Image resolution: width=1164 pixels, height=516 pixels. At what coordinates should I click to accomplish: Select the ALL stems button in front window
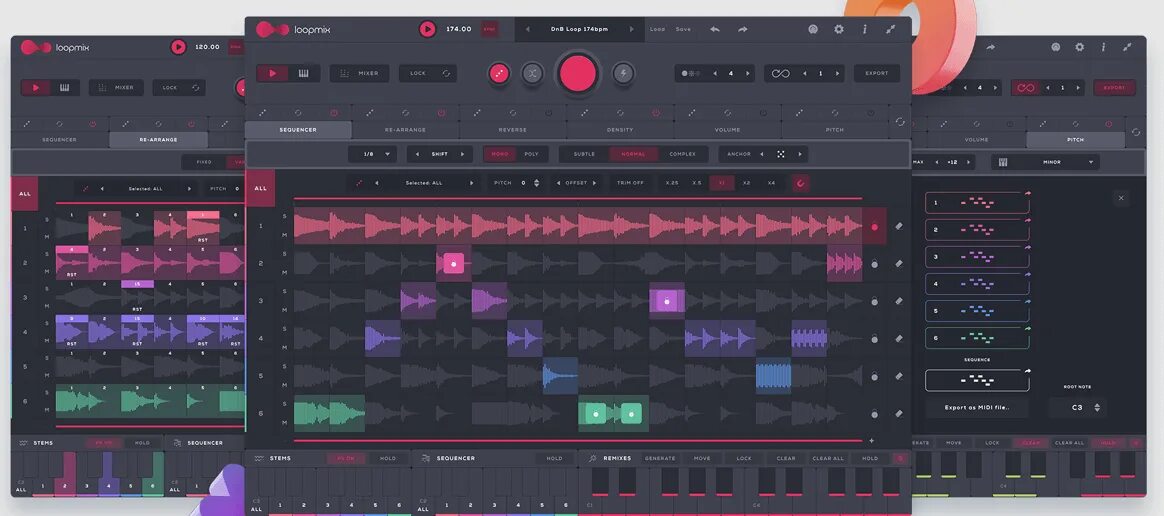point(261,188)
